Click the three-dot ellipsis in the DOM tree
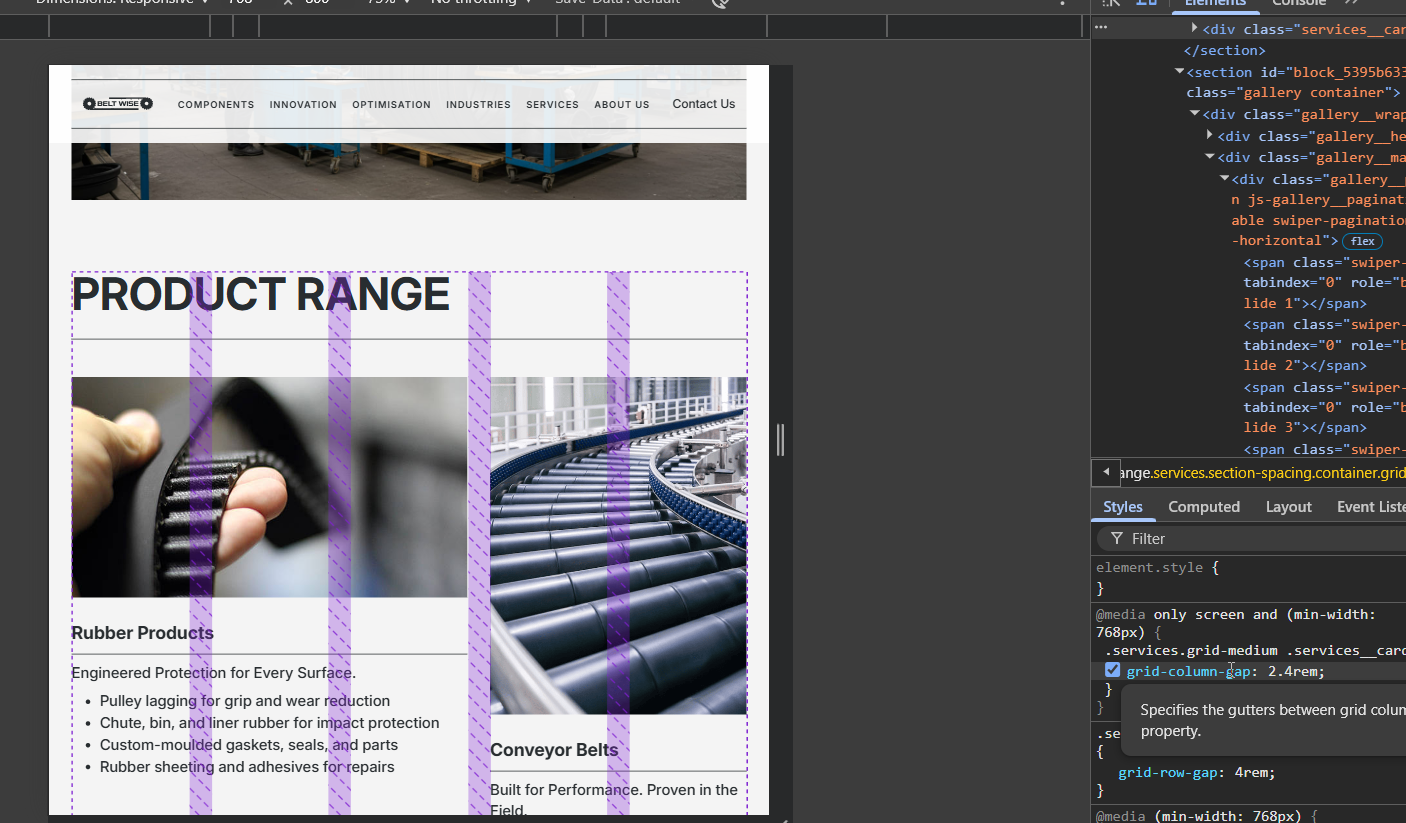This screenshot has width=1406, height=823. 1101,28
